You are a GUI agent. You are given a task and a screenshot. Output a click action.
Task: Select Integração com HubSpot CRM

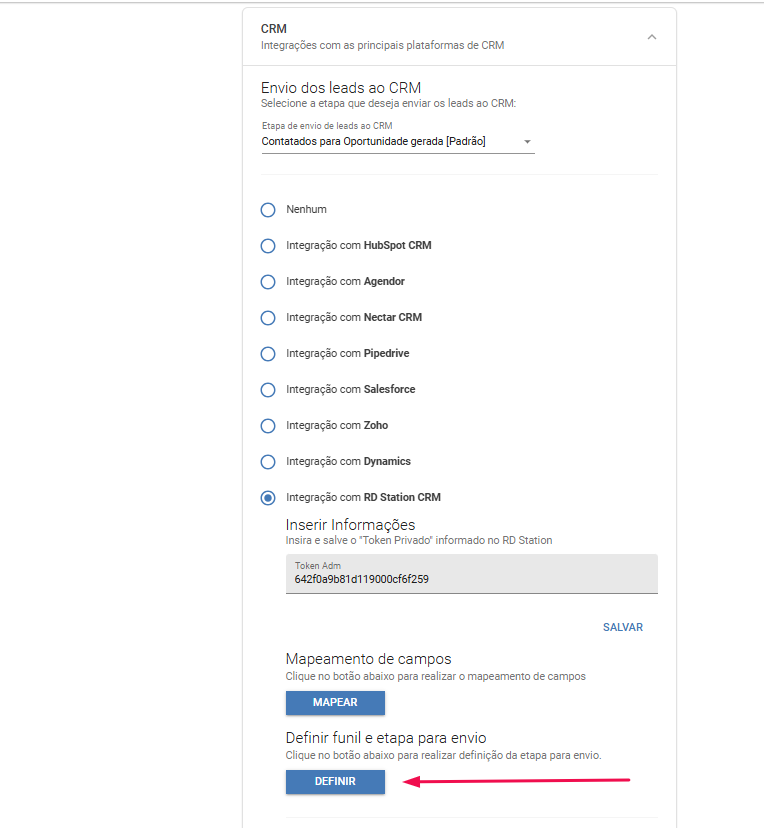(x=268, y=246)
